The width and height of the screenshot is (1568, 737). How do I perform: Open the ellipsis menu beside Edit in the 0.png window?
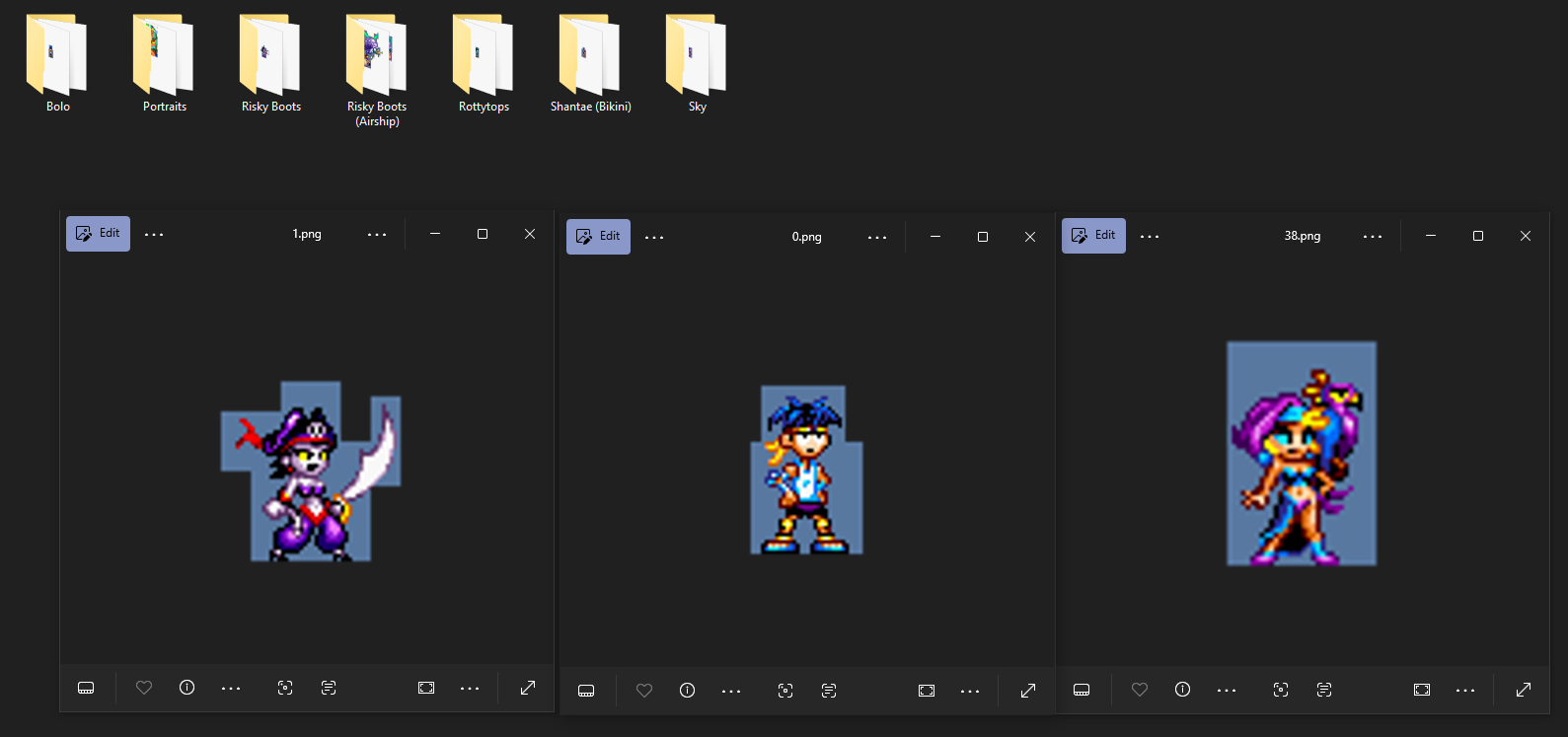click(x=654, y=238)
